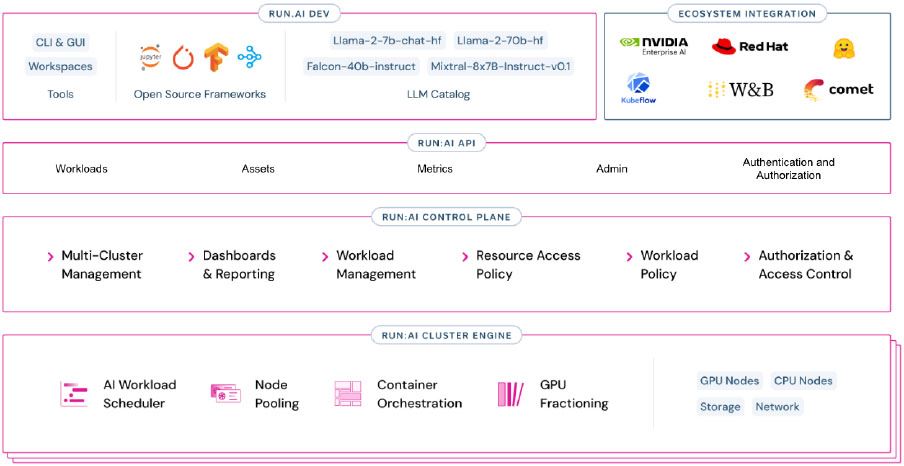Open the Metrics API item
904x466 pixels.
pos(435,169)
